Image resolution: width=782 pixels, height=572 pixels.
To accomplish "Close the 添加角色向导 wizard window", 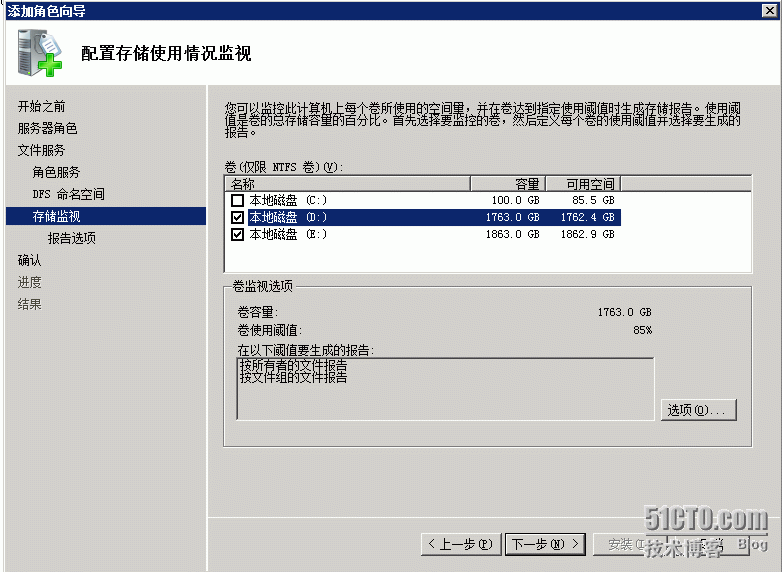I will 770,10.
